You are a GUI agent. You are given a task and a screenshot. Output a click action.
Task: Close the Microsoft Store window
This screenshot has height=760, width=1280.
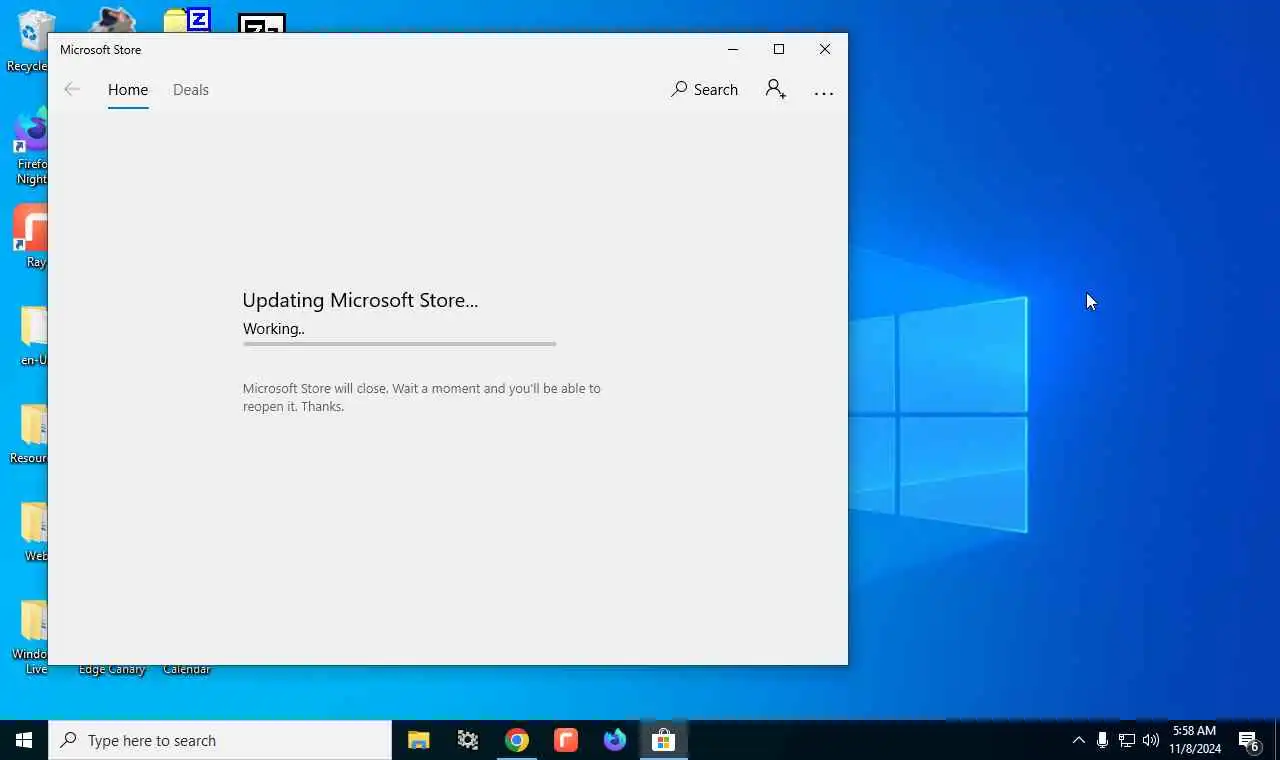tap(825, 49)
